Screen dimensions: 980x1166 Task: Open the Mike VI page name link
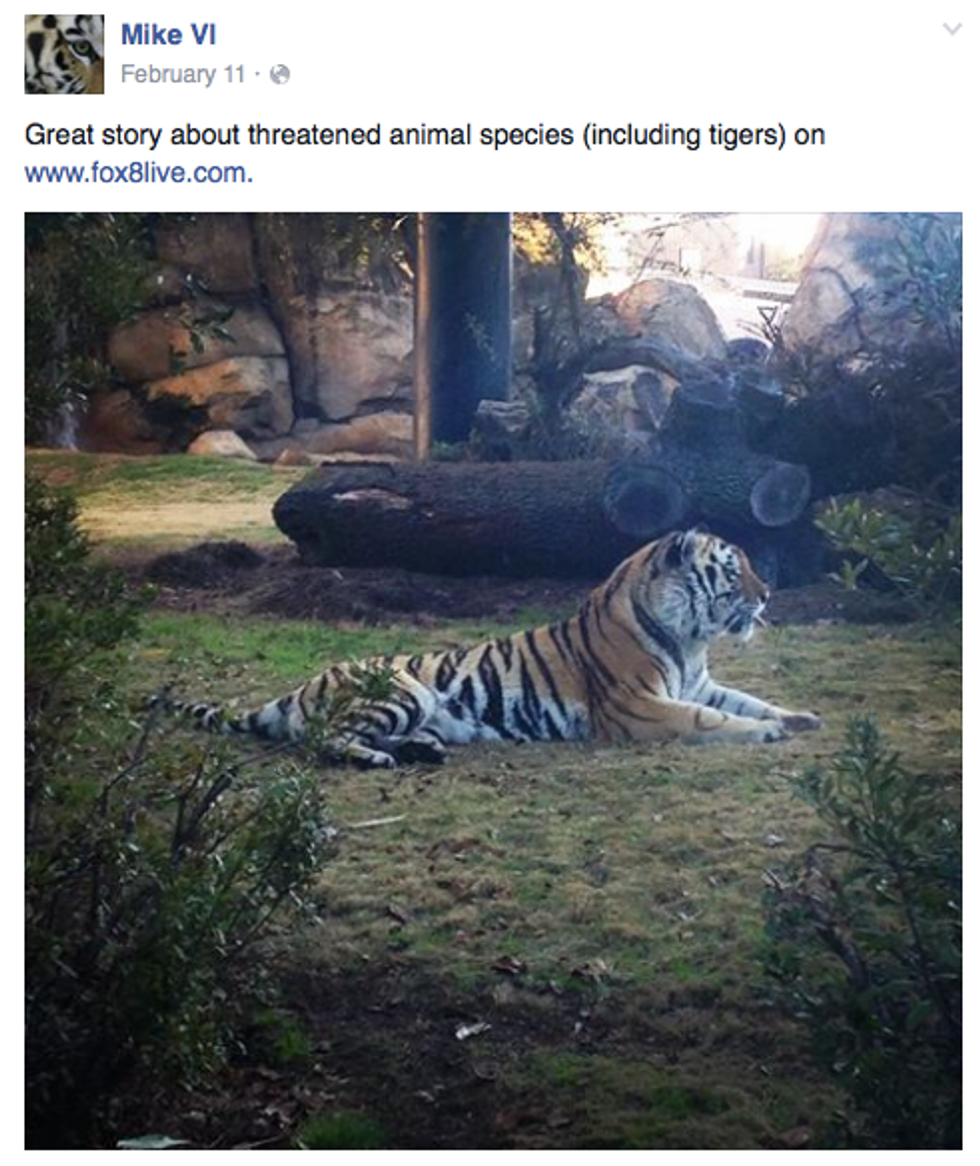[x=168, y=35]
